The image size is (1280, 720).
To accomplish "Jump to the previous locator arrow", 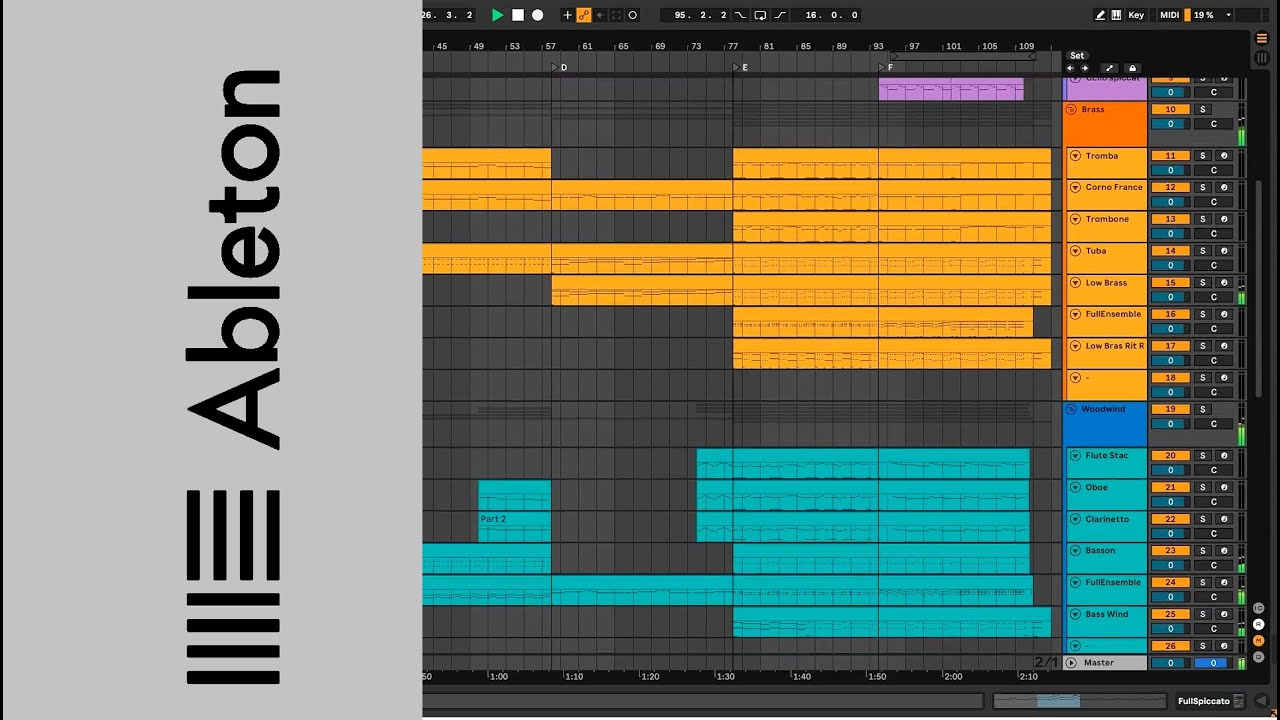I will pos(1072,68).
